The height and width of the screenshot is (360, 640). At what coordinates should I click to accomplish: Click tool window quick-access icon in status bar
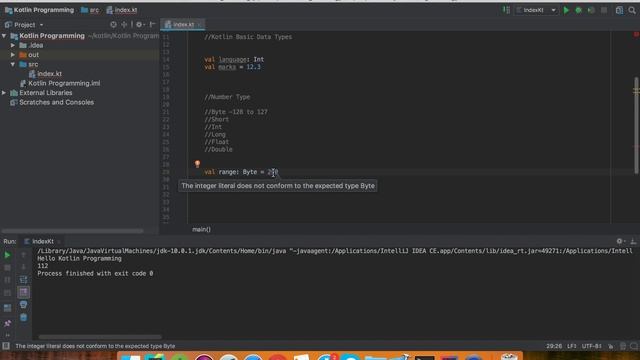click(x=6, y=346)
